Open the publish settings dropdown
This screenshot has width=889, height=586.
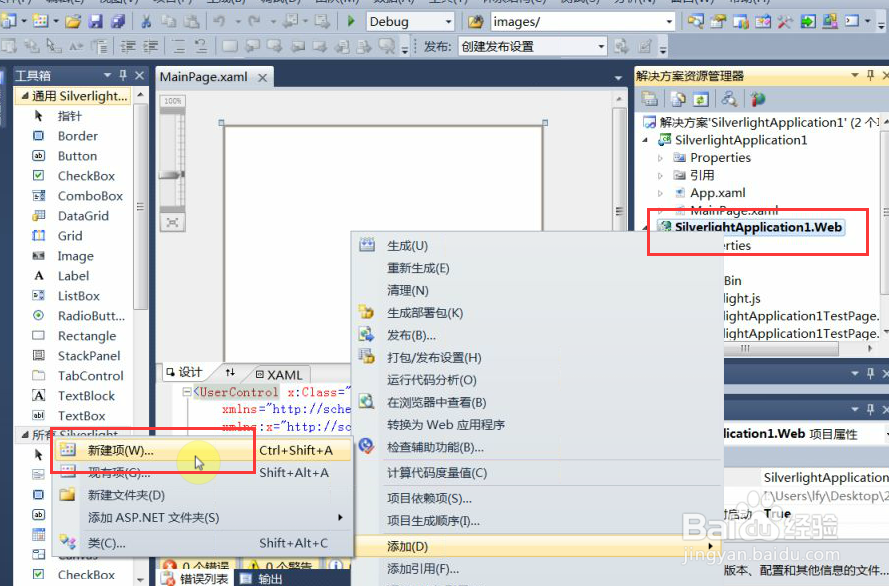click(x=601, y=46)
